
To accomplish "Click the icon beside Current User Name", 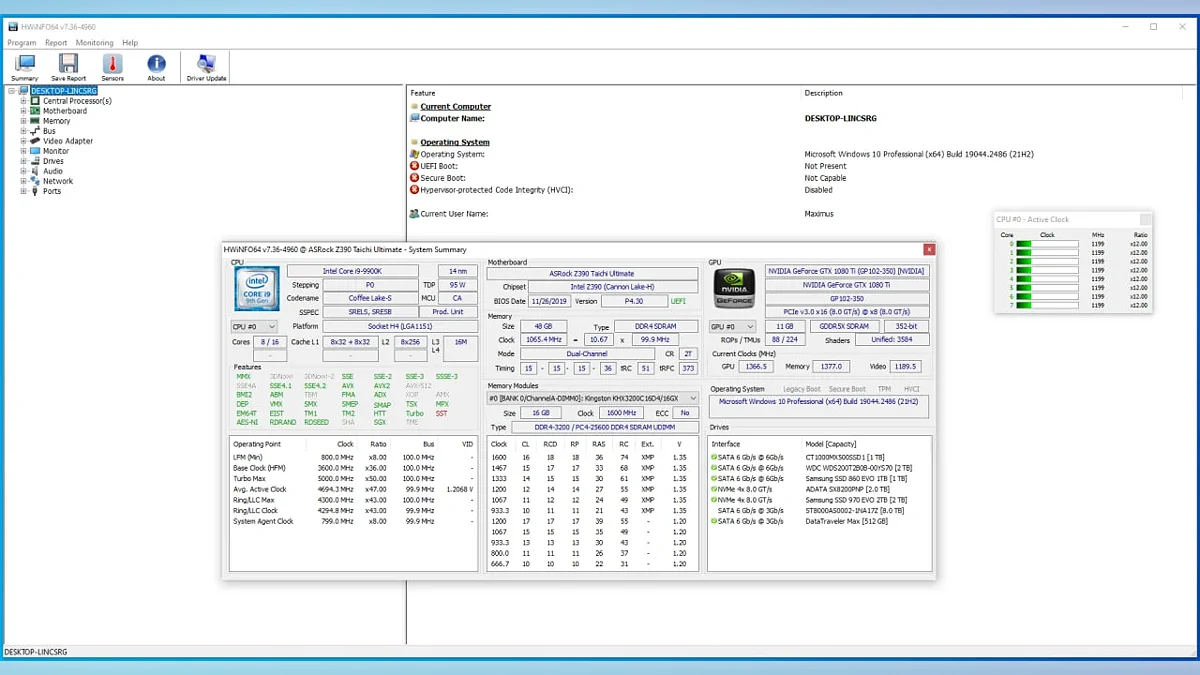I will coord(414,214).
